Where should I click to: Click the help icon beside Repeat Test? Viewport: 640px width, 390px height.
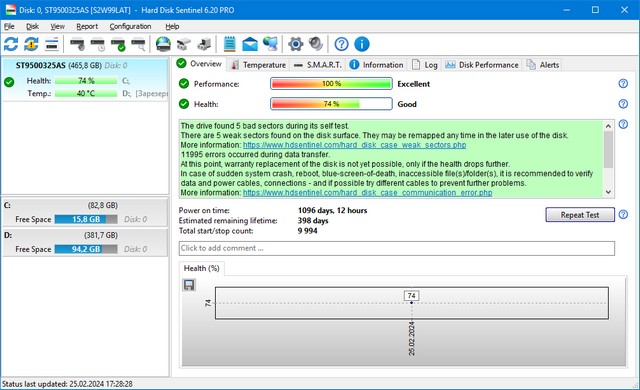(623, 215)
